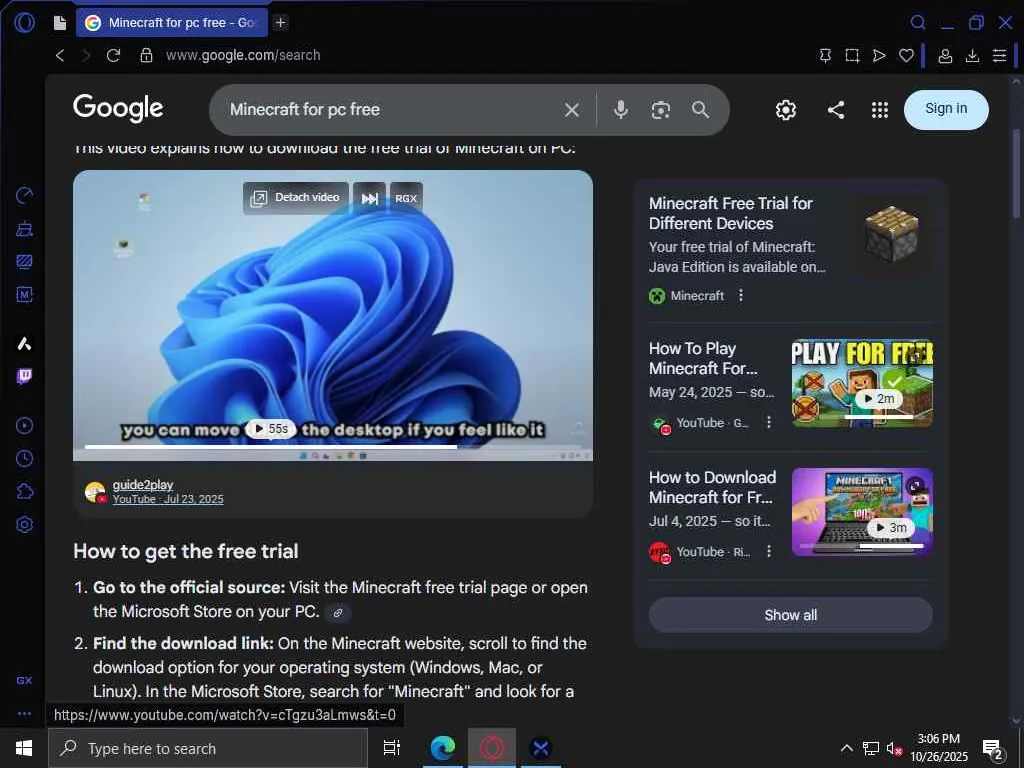The image size is (1024, 768).
Task: Clear the search query
Action: click(571, 110)
